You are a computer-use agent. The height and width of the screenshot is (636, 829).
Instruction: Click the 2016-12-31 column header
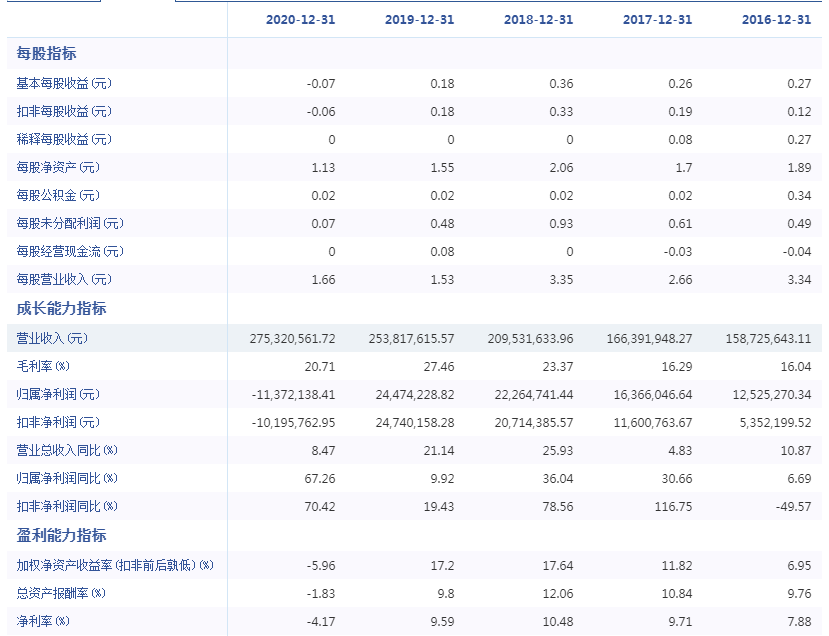[x=776, y=20]
